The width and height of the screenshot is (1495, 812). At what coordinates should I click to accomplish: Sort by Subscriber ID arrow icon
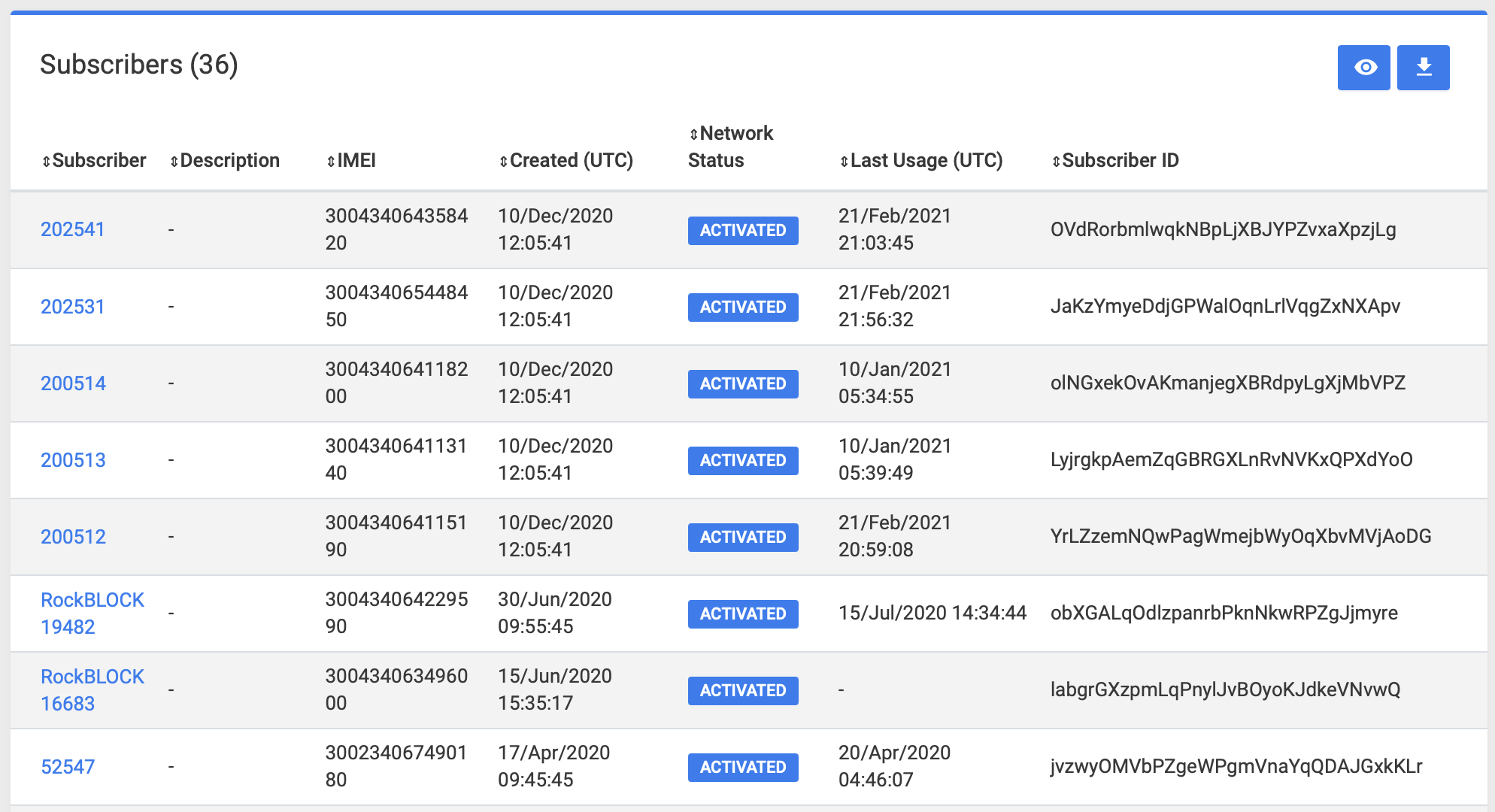click(x=1056, y=162)
